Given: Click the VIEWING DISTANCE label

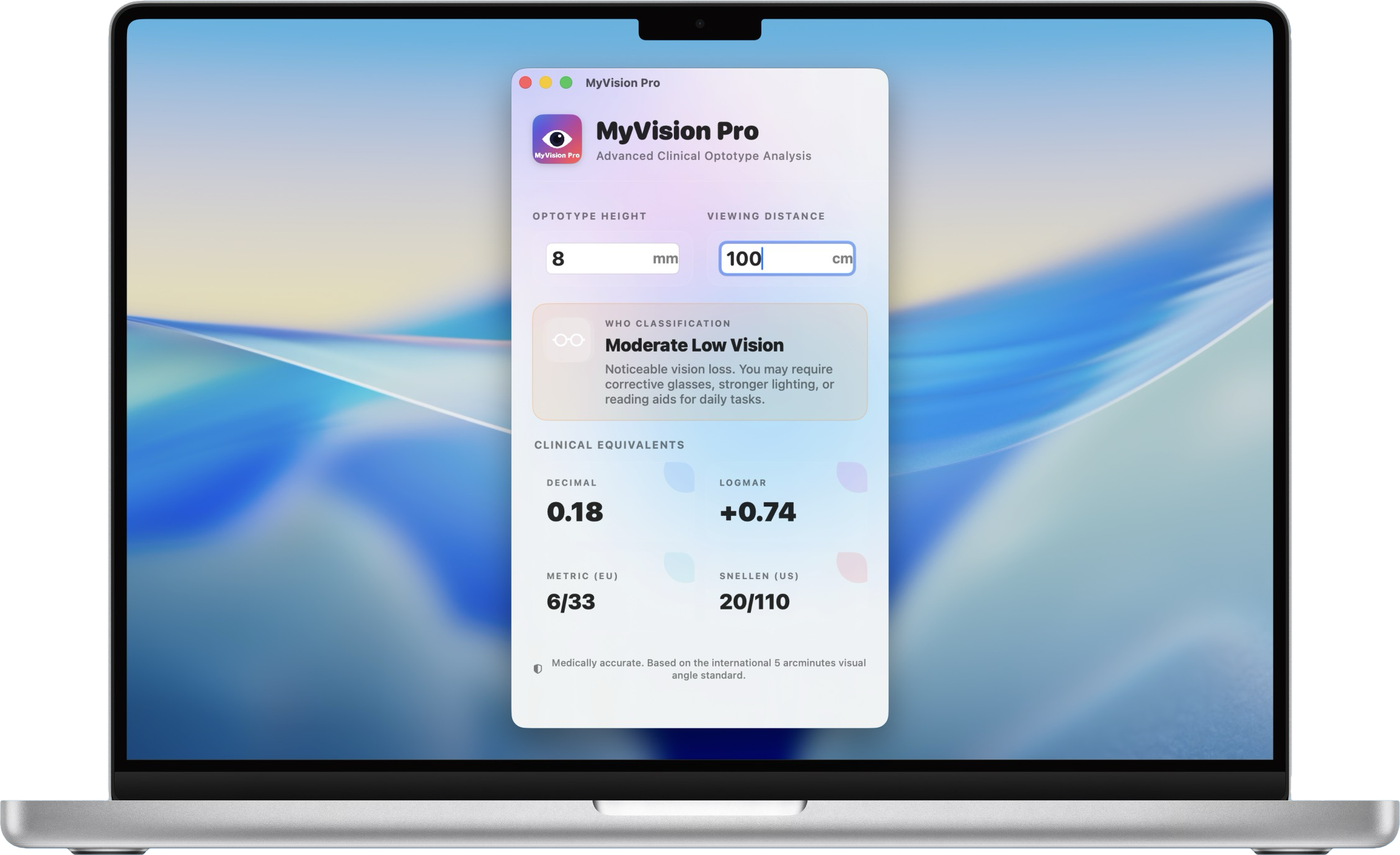Looking at the screenshot, I should pos(766,216).
